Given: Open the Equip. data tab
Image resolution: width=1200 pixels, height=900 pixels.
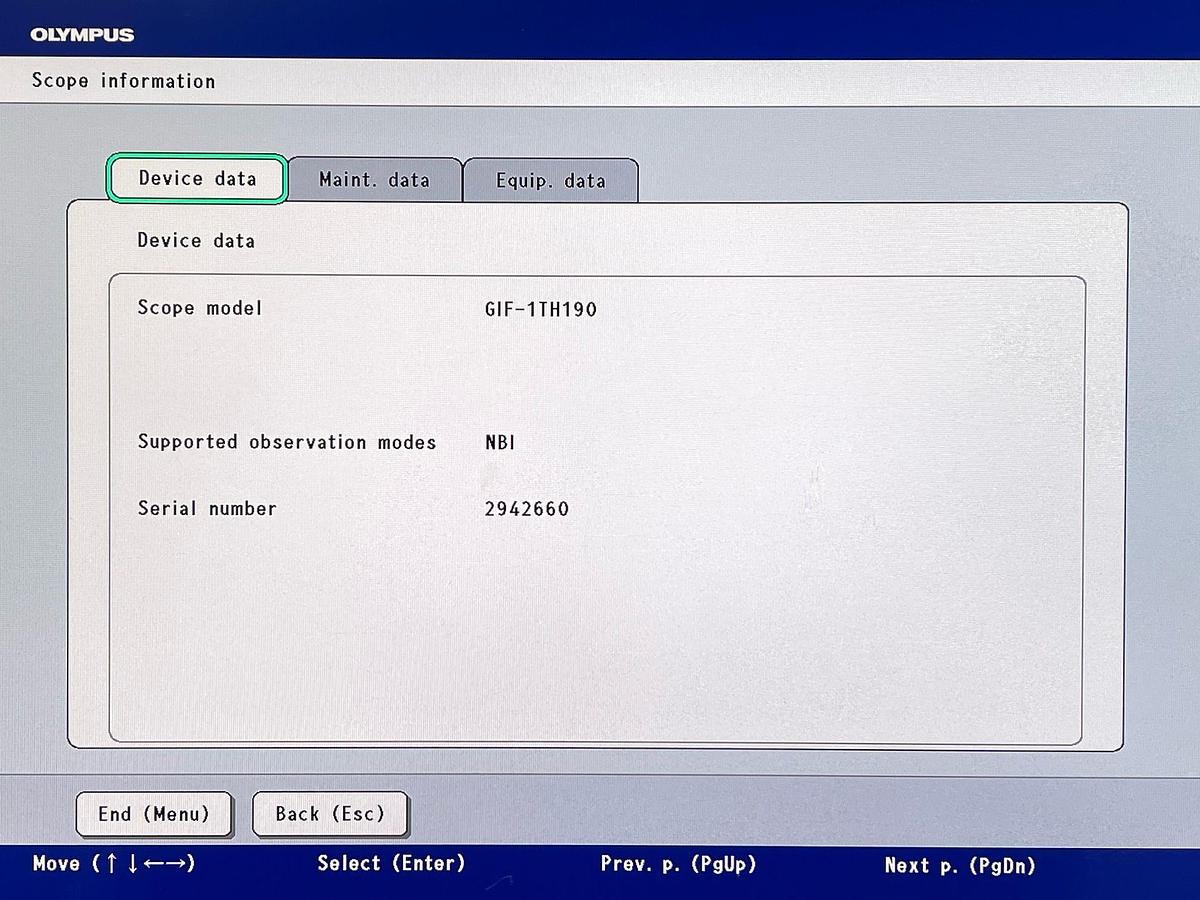Looking at the screenshot, I should [550, 181].
